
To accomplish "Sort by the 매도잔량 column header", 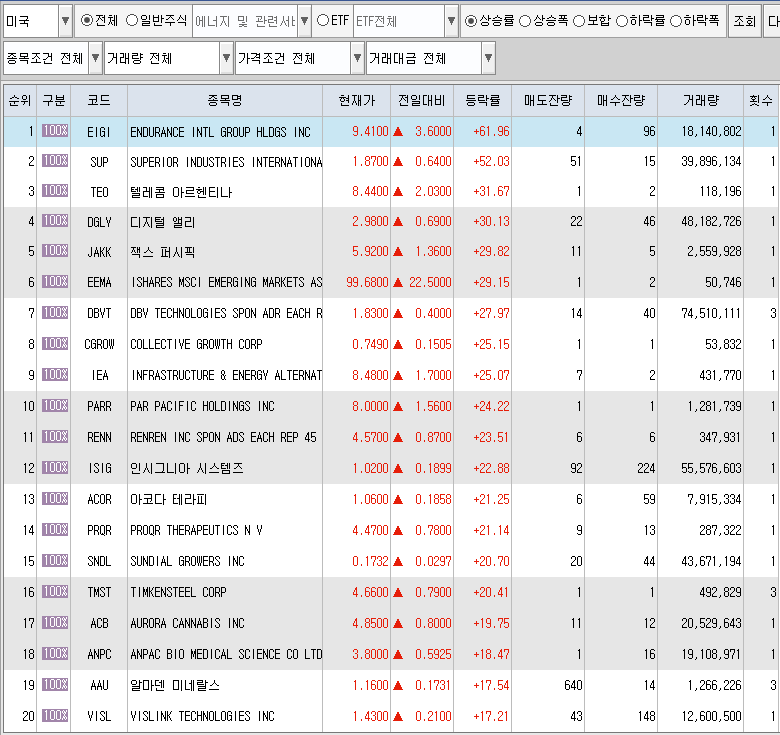I will 548,100.
